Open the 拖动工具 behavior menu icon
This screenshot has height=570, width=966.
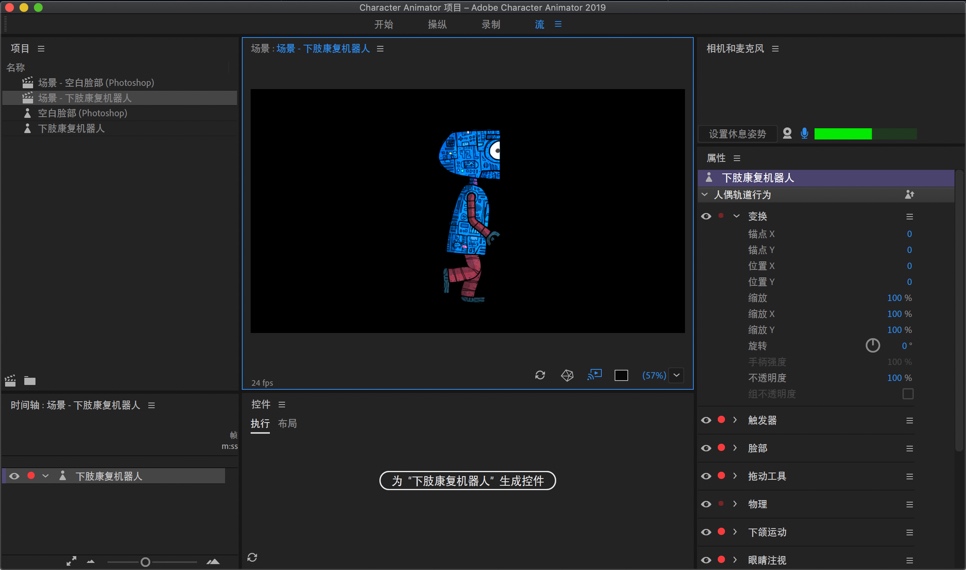[909, 477]
